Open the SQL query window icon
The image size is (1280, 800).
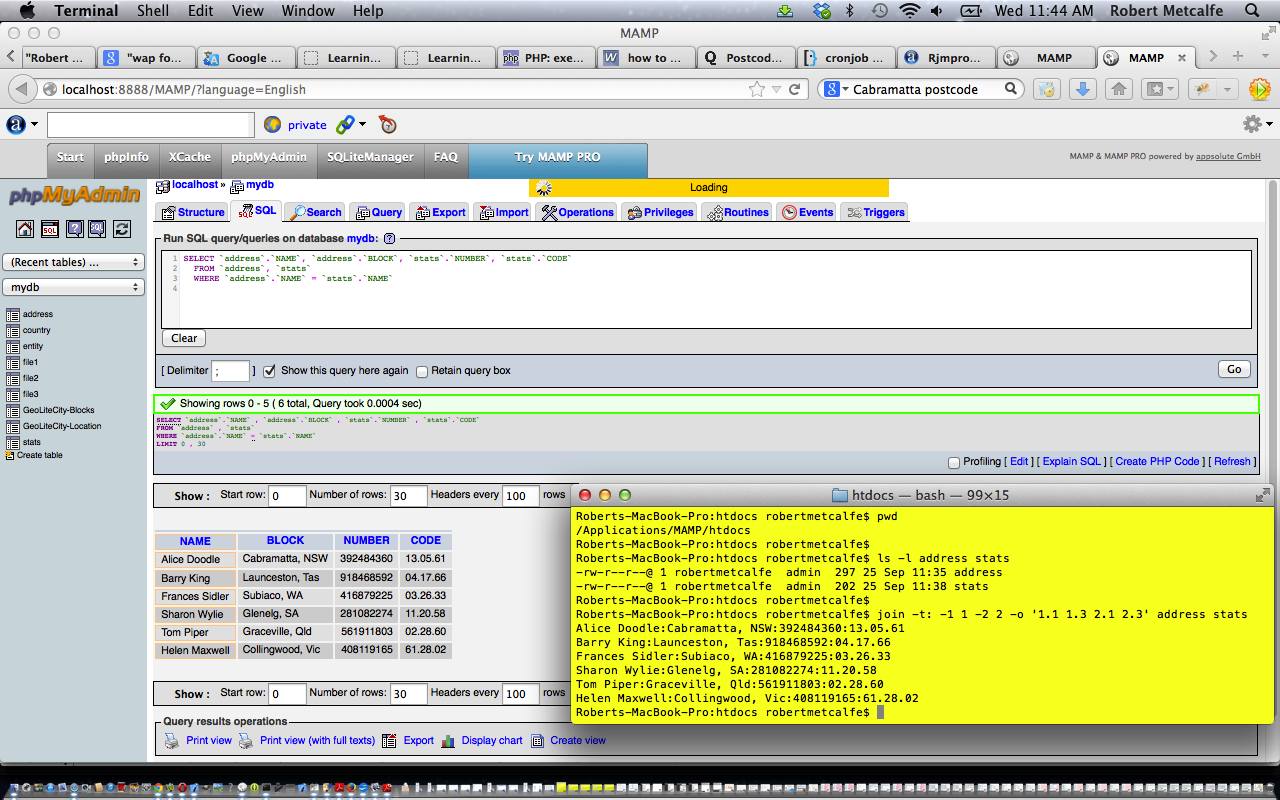point(50,229)
